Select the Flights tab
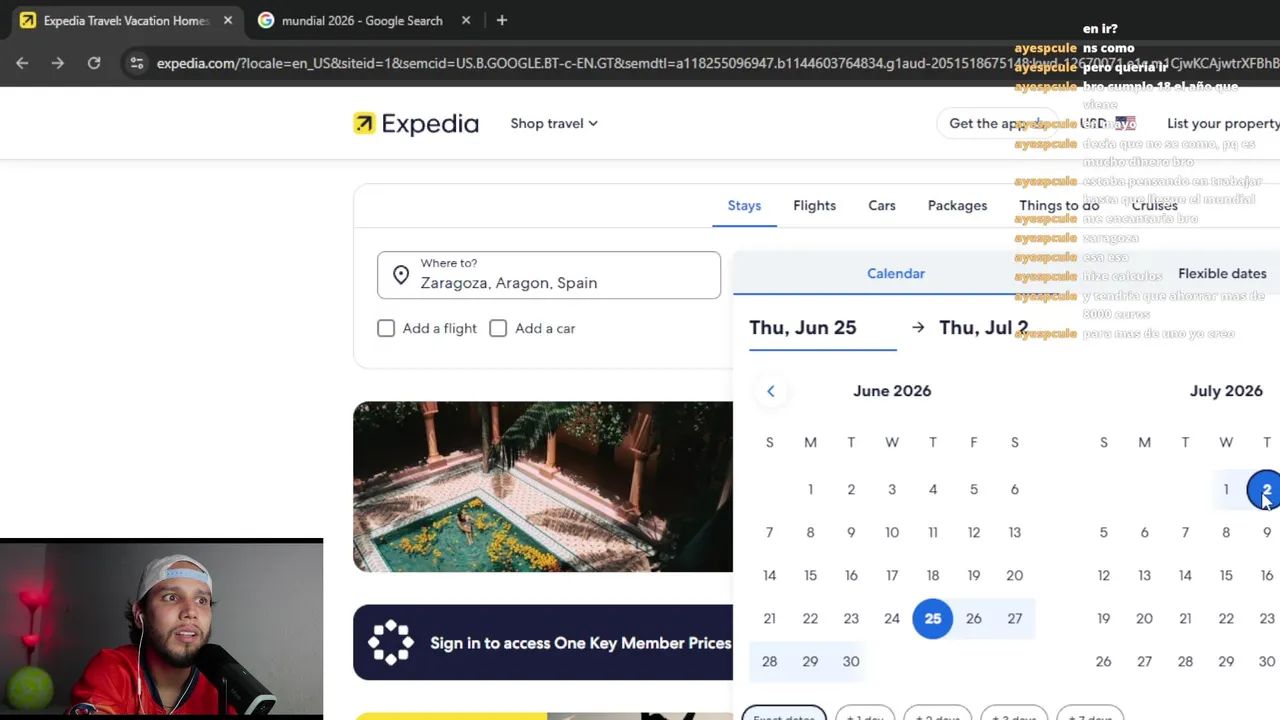The image size is (1280, 720). (x=814, y=205)
